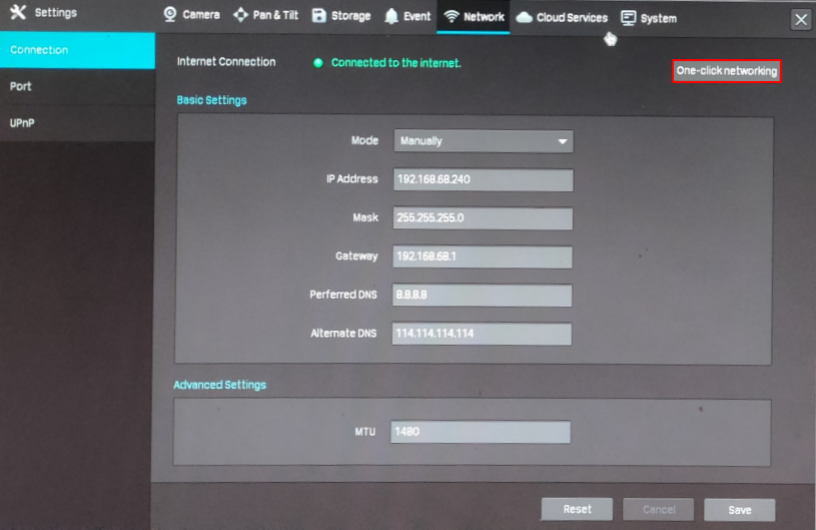
Task: Click the Cloud Services cloud icon
Action: (x=524, y=17)
